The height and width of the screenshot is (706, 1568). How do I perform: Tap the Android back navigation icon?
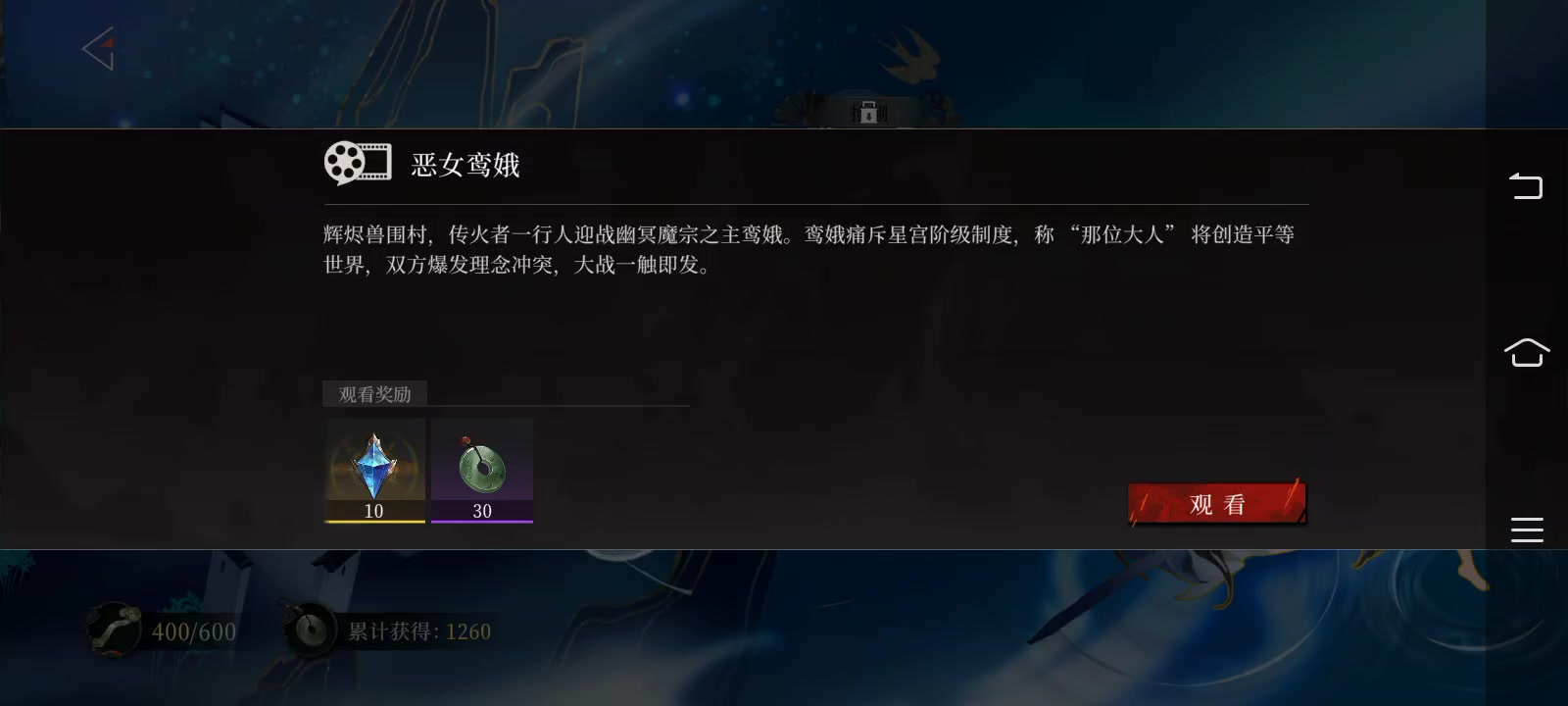coord(1526,185)
